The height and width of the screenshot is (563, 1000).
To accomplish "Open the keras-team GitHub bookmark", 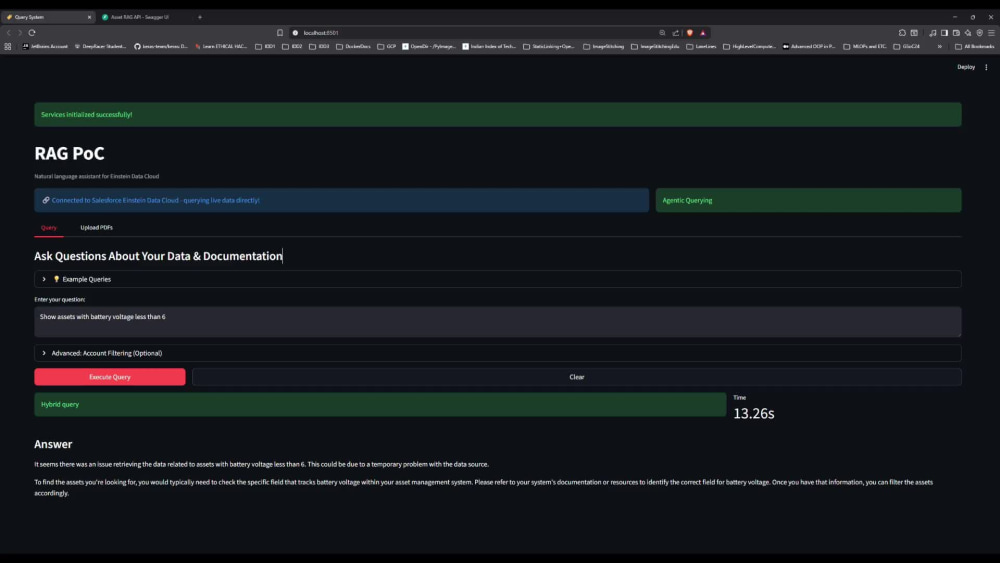I will 161,47.
